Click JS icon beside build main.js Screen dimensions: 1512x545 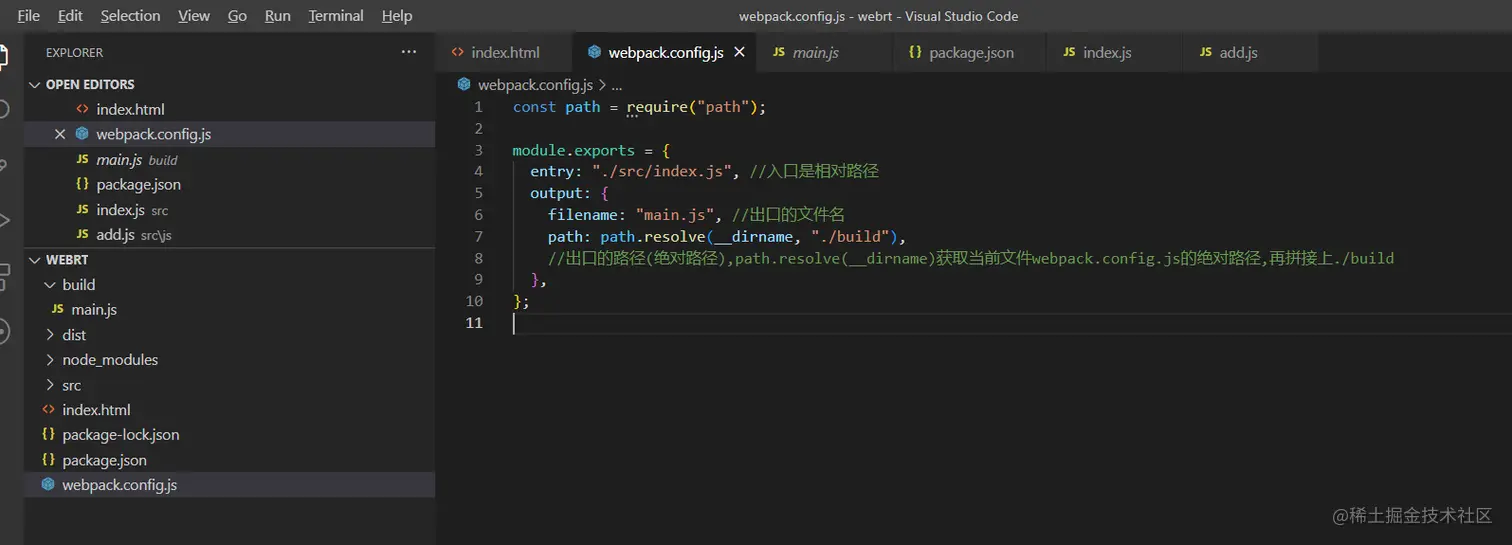point(58,310)
